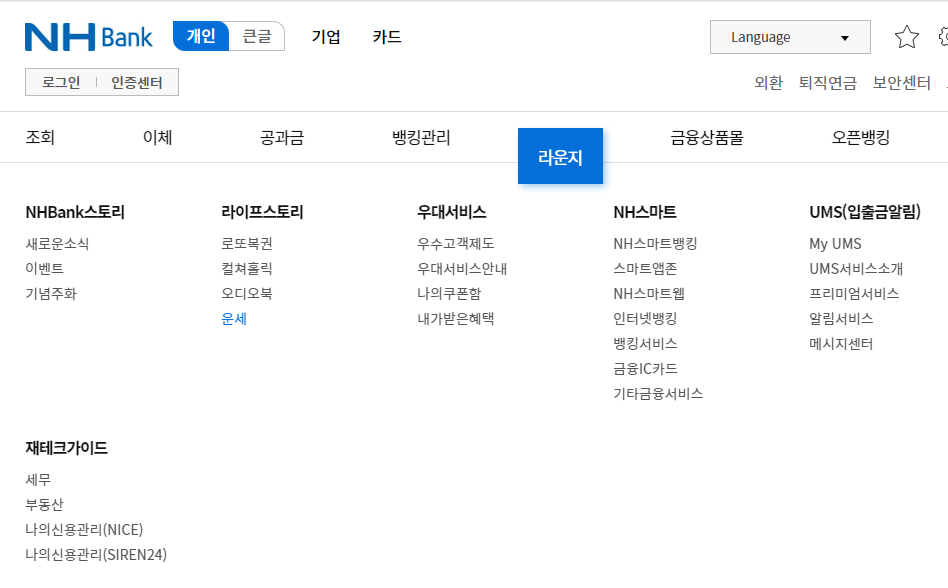Open 나의쿠폰함 link

(x=449, y=294)
